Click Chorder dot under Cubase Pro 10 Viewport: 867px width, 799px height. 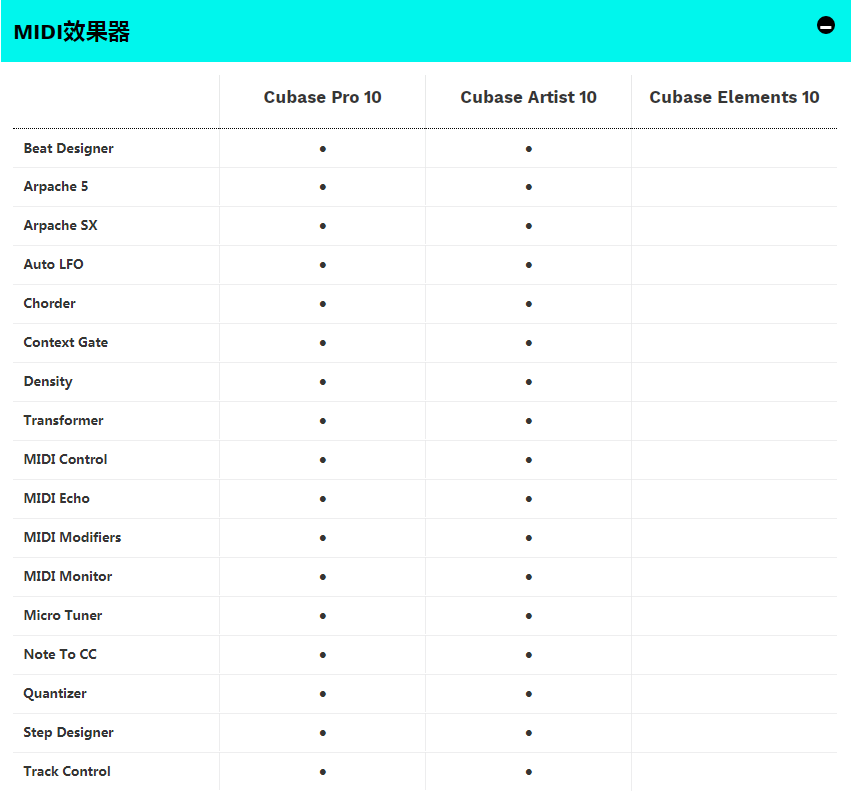click(x=323, y=304)
